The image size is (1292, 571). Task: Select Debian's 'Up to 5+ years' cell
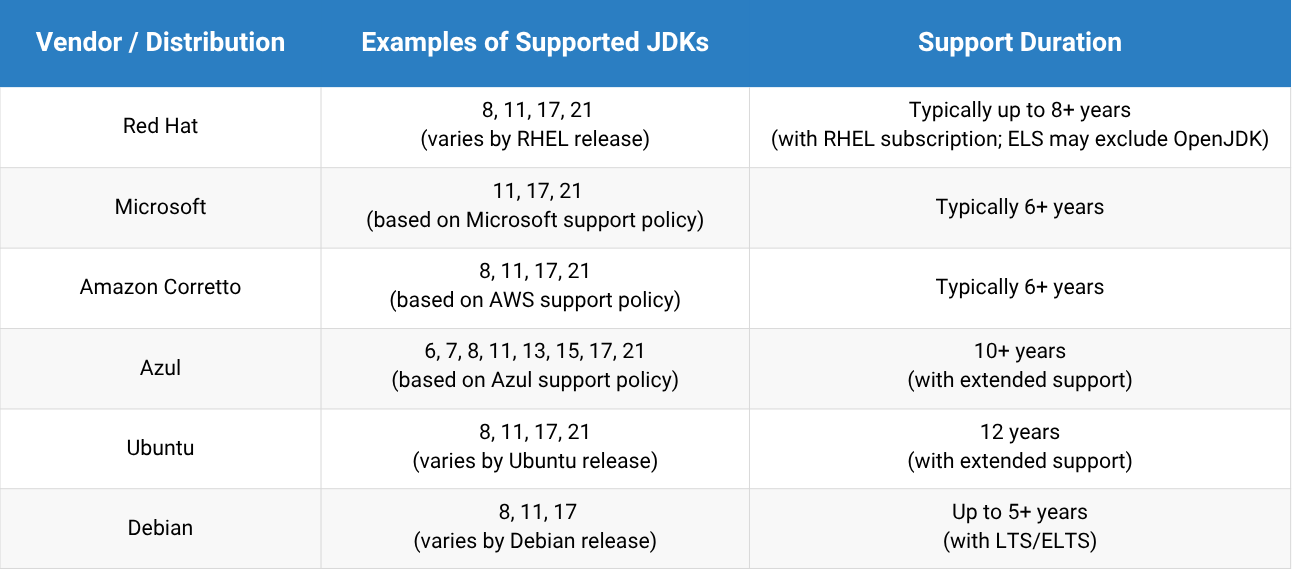(x=1019, y=527)
